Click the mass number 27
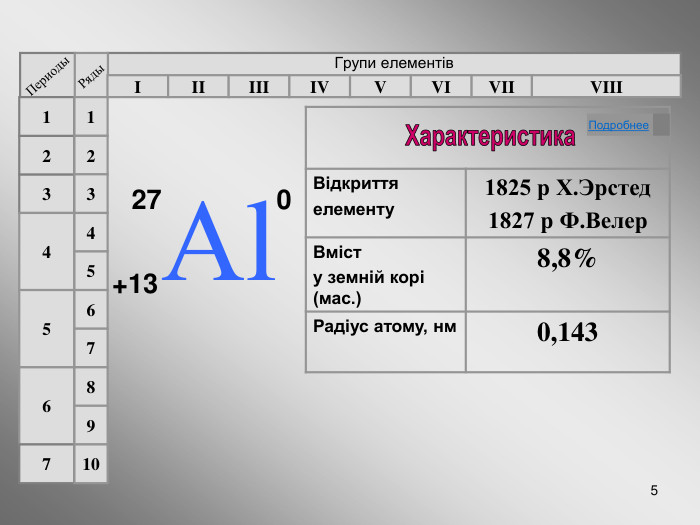The width and height of the screenshot is (700, 525). pyautogui.click(x=146, y=200)
